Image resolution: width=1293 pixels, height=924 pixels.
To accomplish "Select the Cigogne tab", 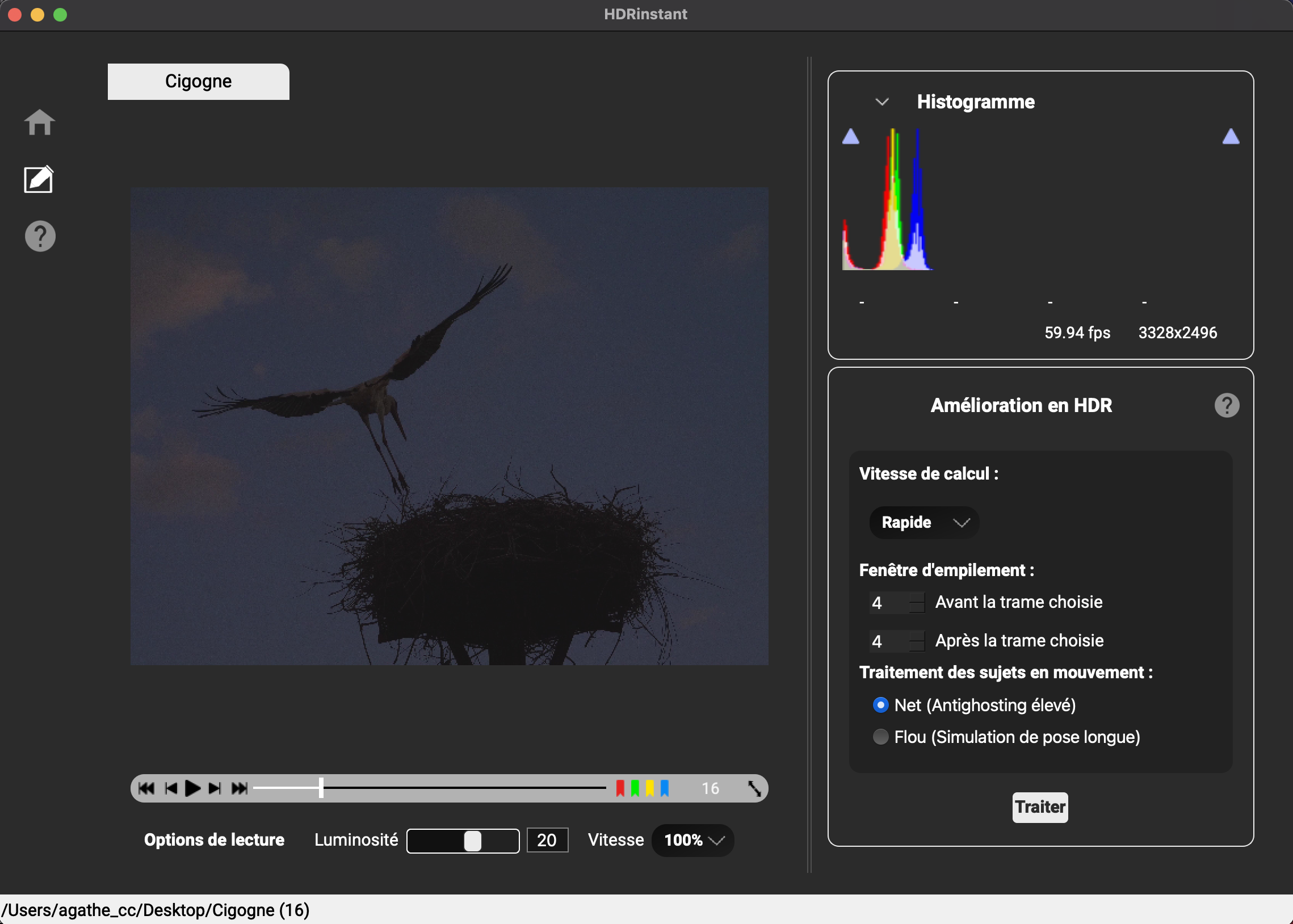I will click(198, 81).
